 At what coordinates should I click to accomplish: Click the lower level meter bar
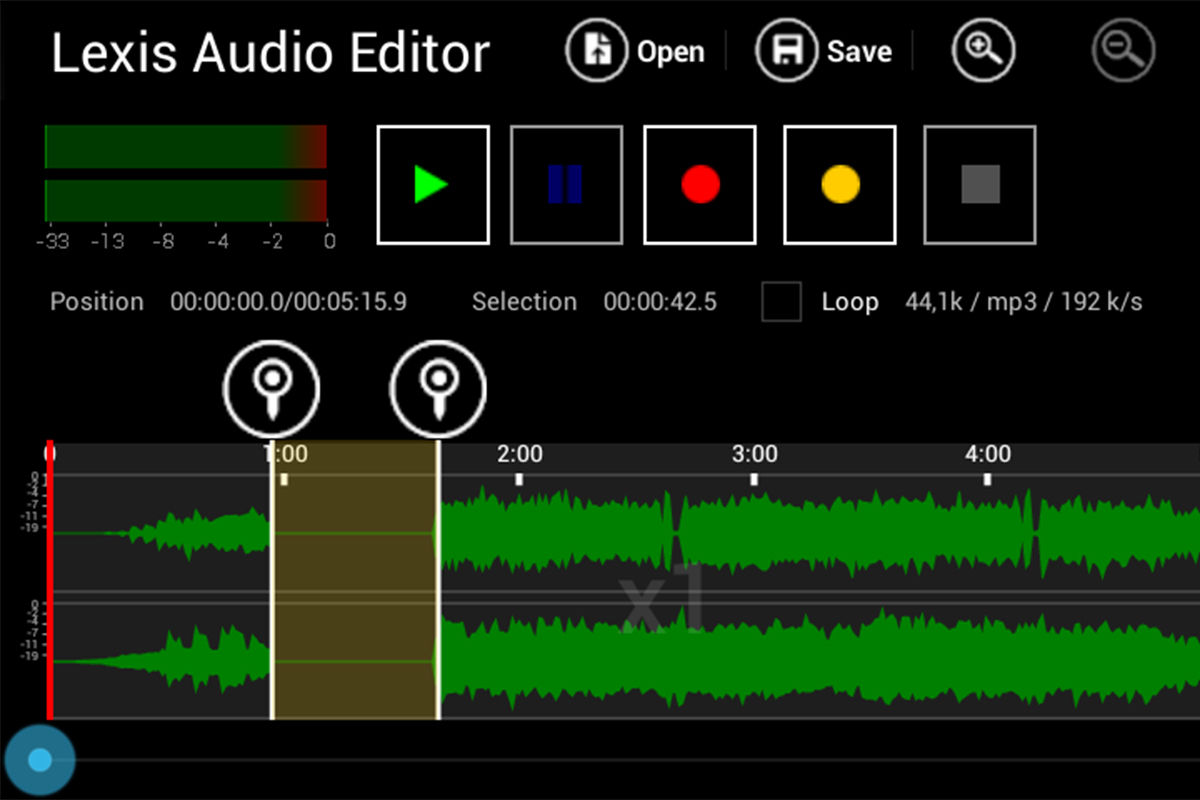(x=186, y=200)
